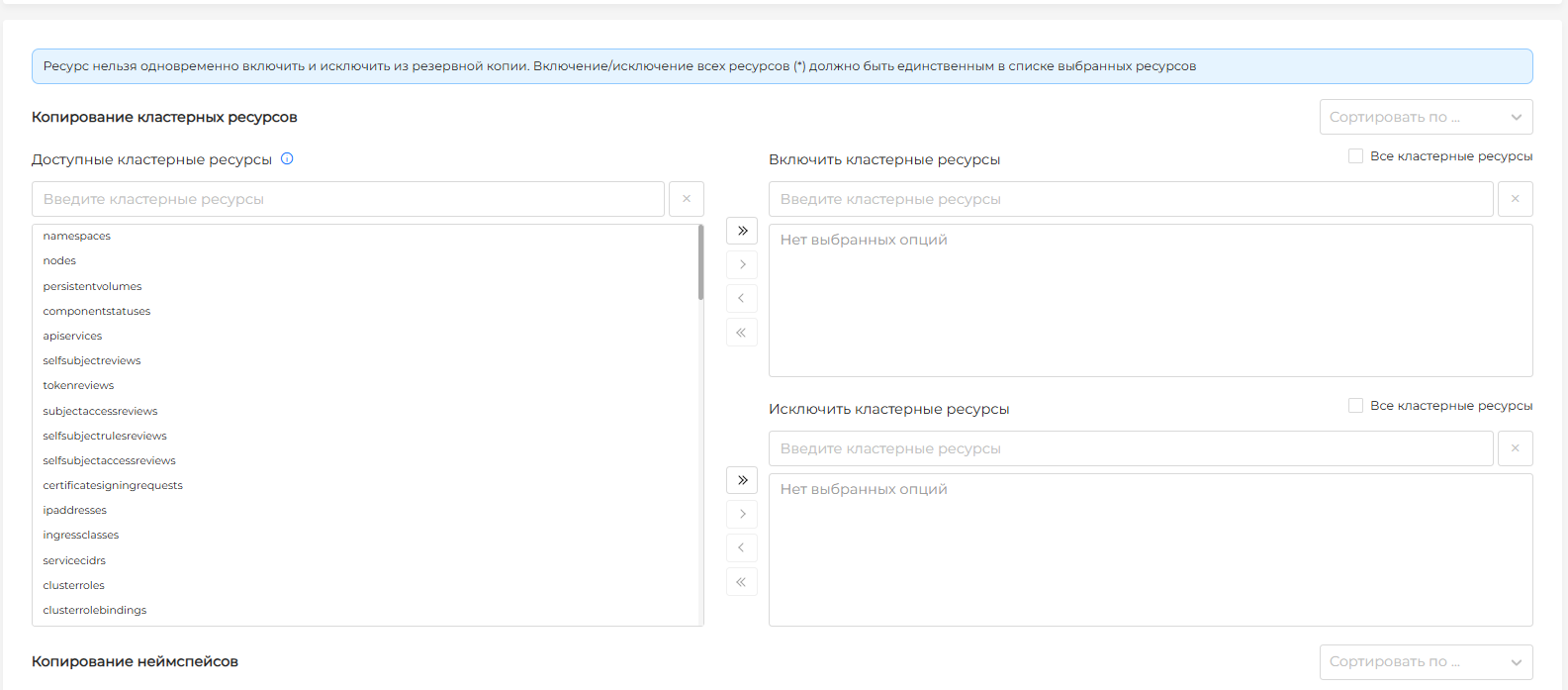Focus the available cluster resources search input

348,199
